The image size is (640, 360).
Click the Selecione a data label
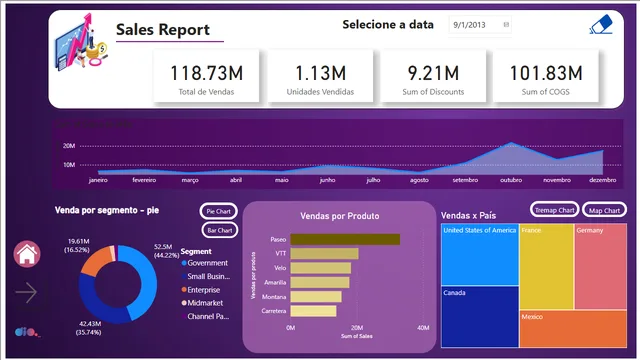click(x=388, y=24)
